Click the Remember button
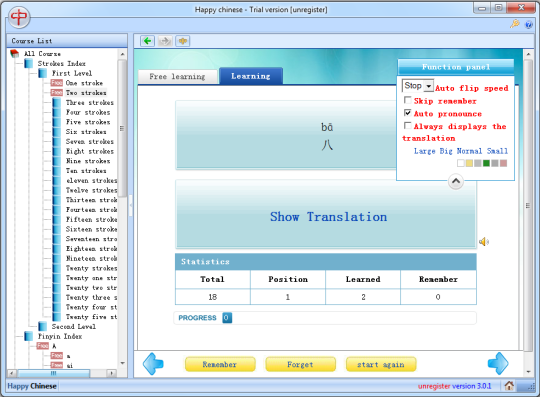Image resolution: width=540 pixels, height=397 pixels. click(x=220, y=364)
